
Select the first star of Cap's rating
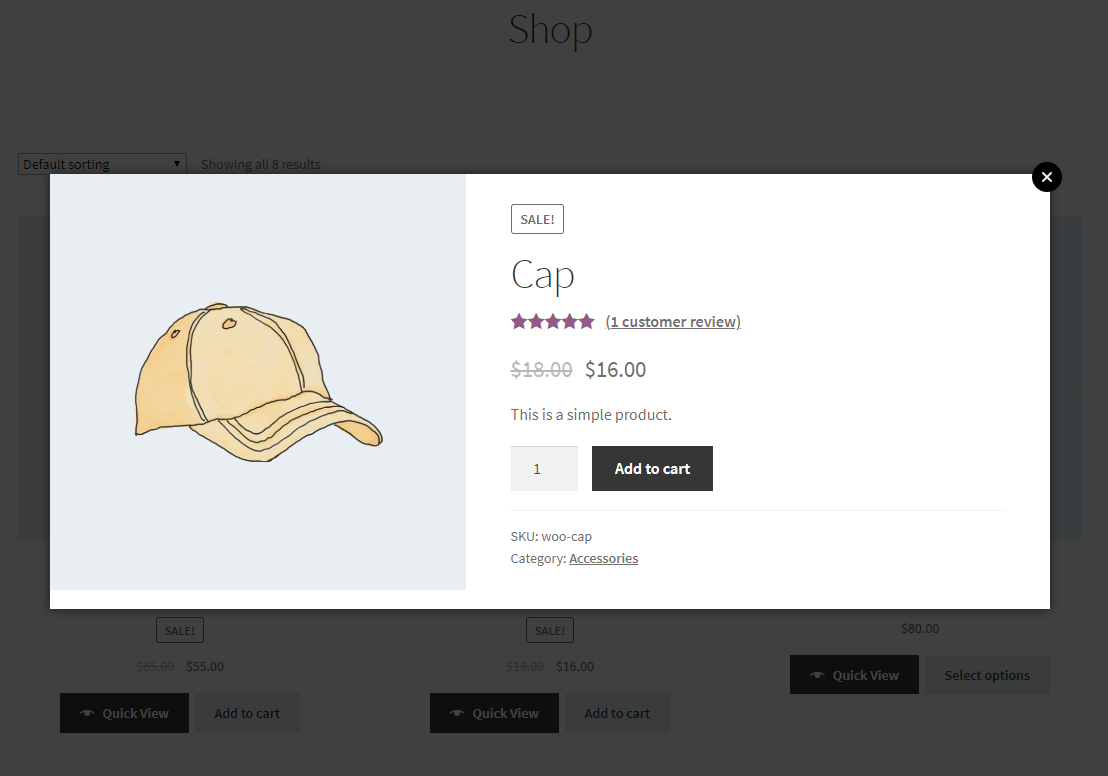point(518,321)
